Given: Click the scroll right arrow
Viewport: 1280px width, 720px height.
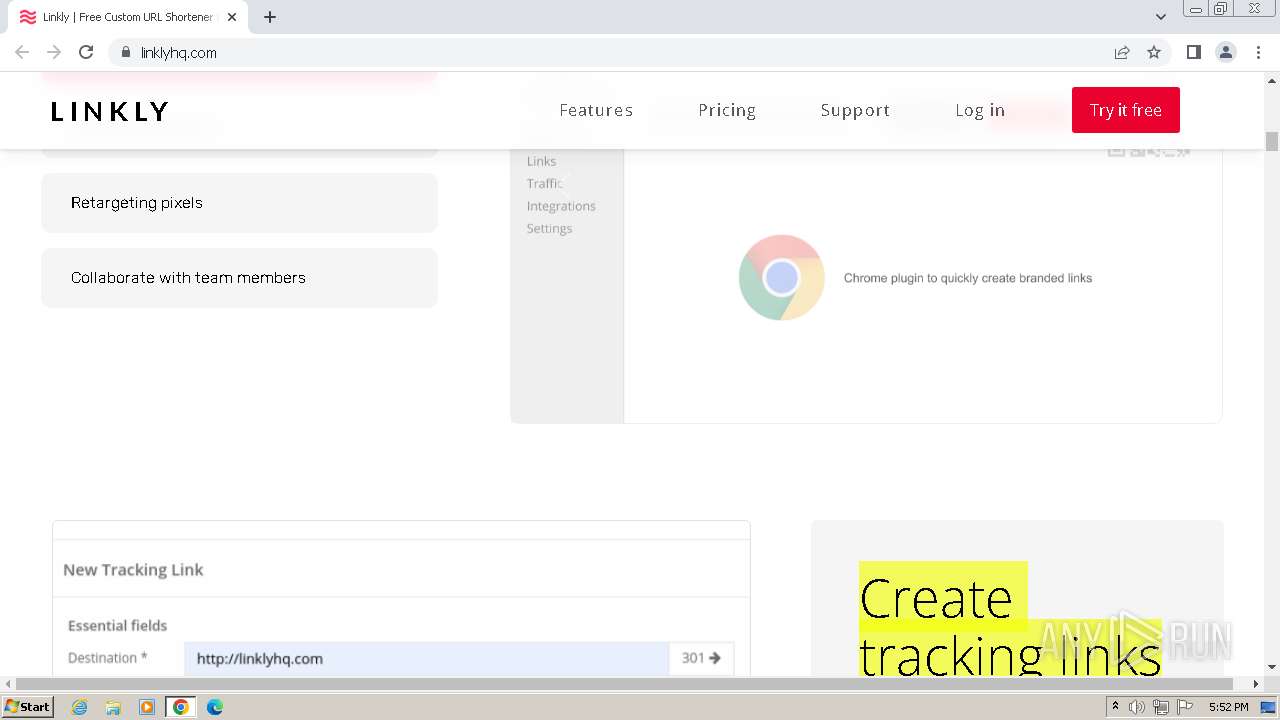Looking at the screenshot, I should click(x=1256, y=684).
